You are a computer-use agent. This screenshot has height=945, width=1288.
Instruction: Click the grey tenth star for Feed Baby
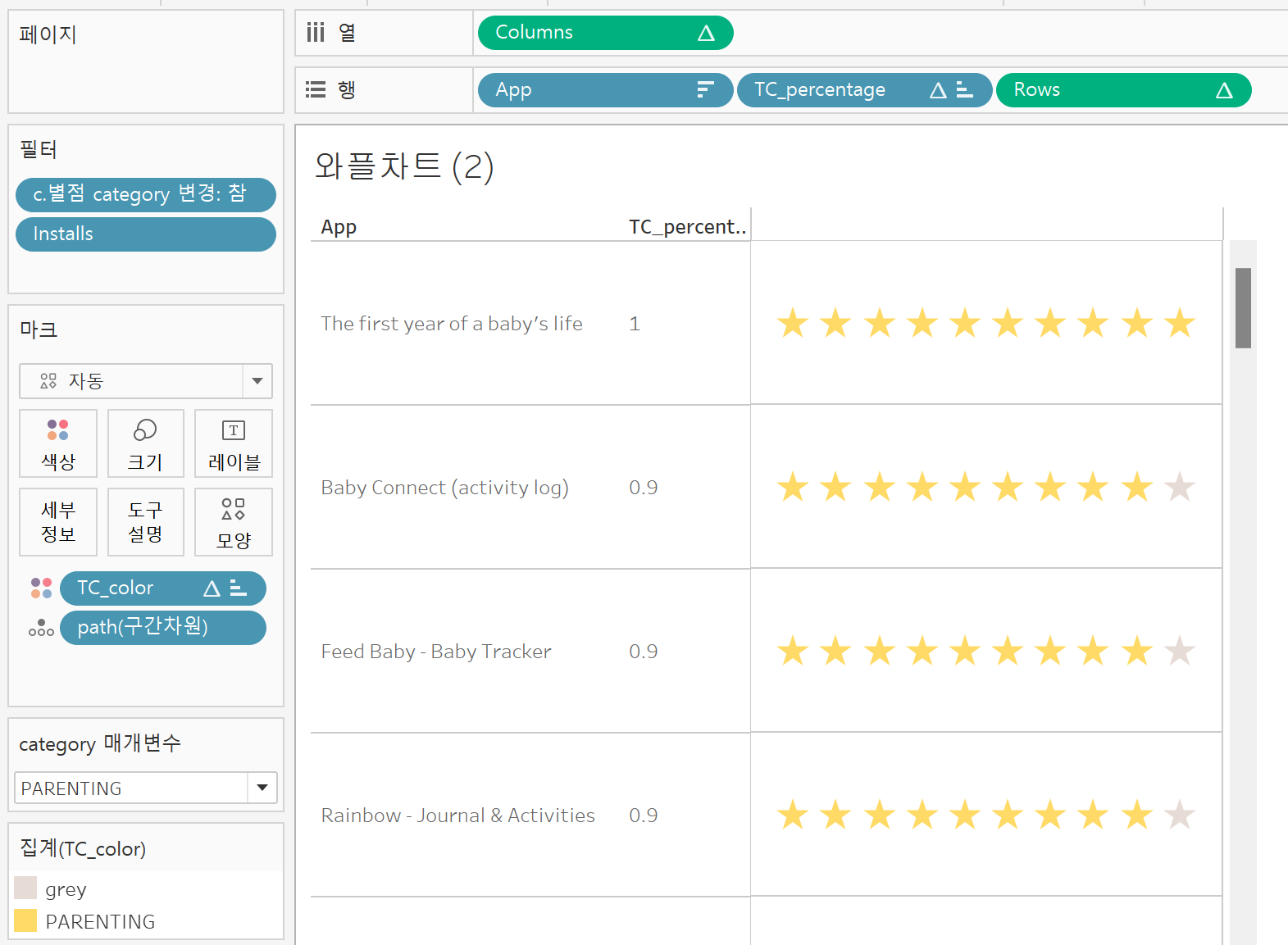point(1180,651)
